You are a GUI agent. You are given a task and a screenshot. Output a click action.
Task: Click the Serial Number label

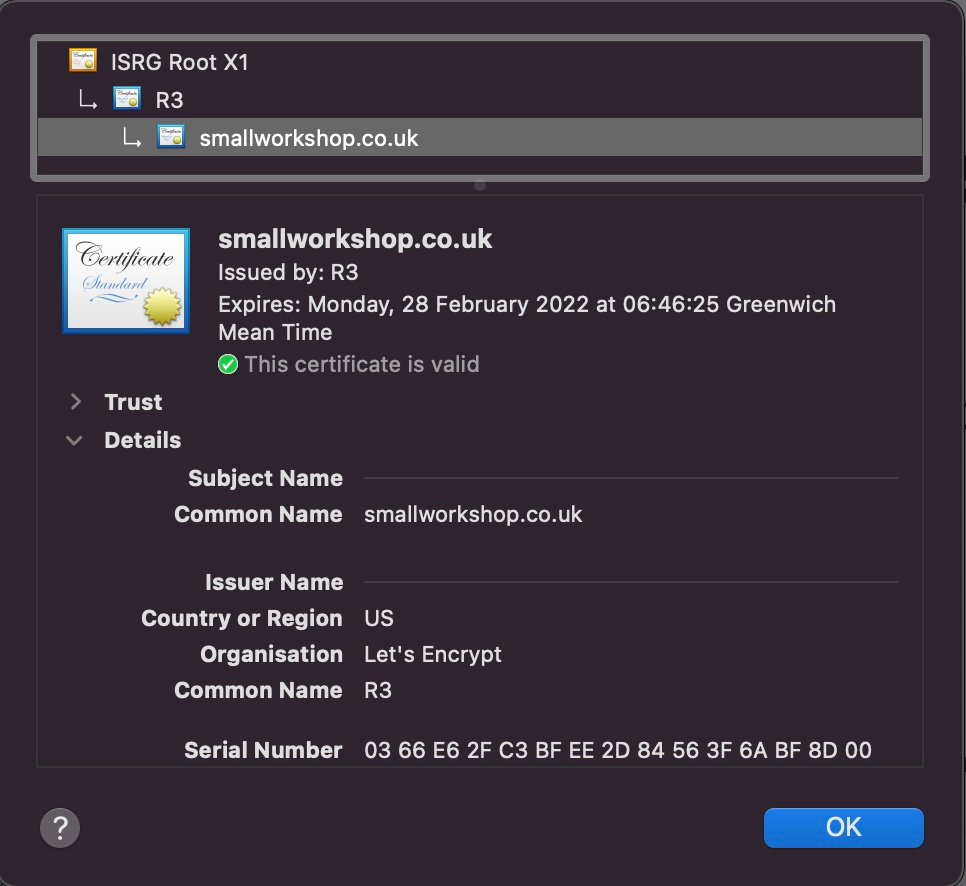pos(263,750)
